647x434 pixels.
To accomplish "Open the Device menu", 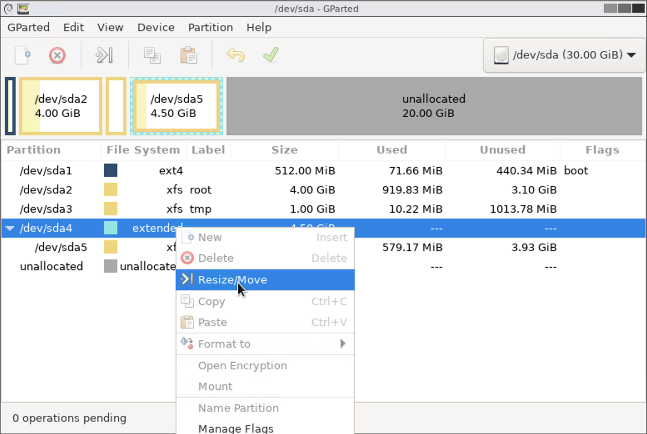I will (x=156, y=27).
